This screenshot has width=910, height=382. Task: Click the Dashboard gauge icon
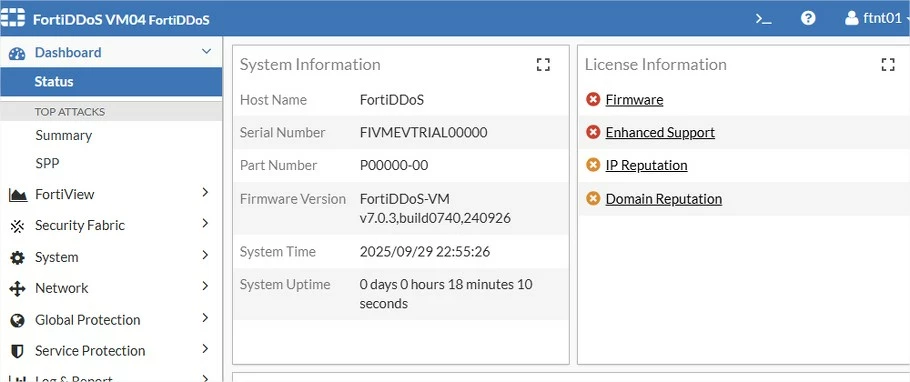17,53
